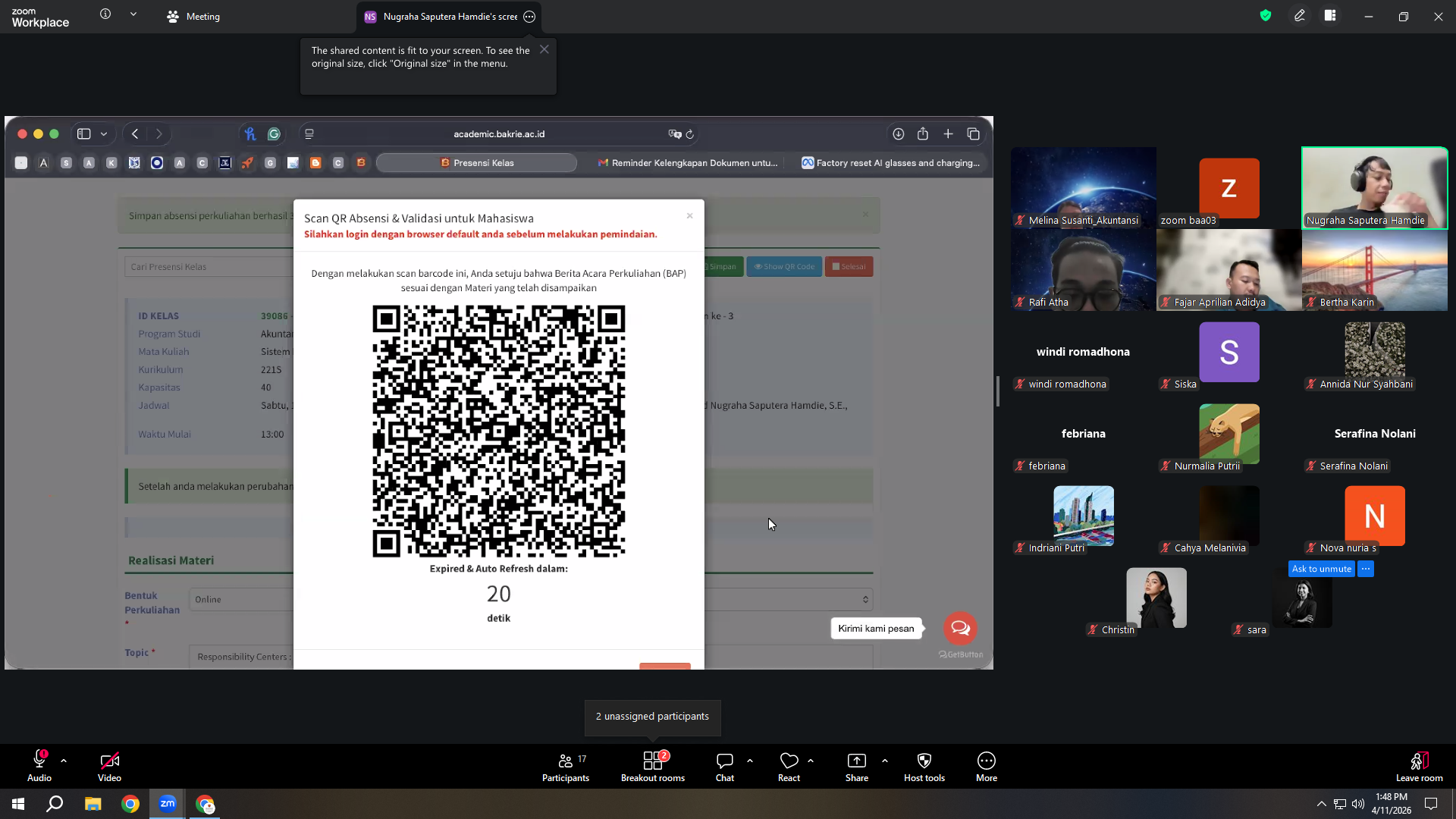Open more options on the shared screen tab
Viewport: 1456px width, 819px height.
[x=529, y=17]
